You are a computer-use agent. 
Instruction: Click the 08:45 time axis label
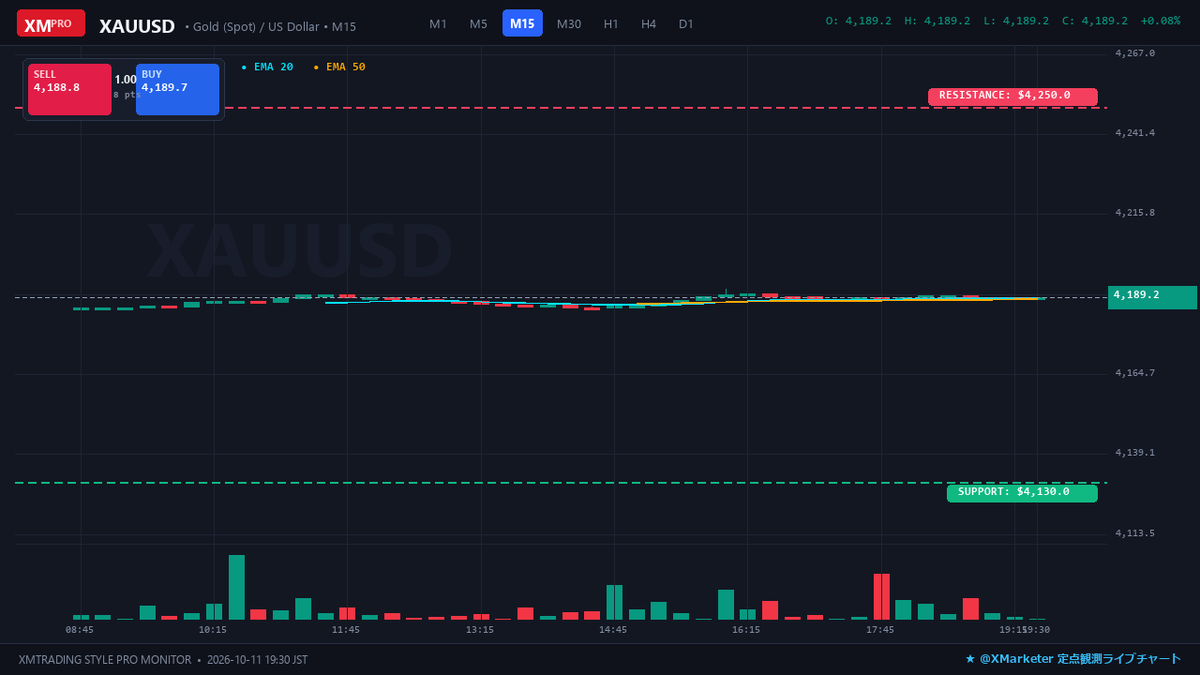[x=80, y=630]
